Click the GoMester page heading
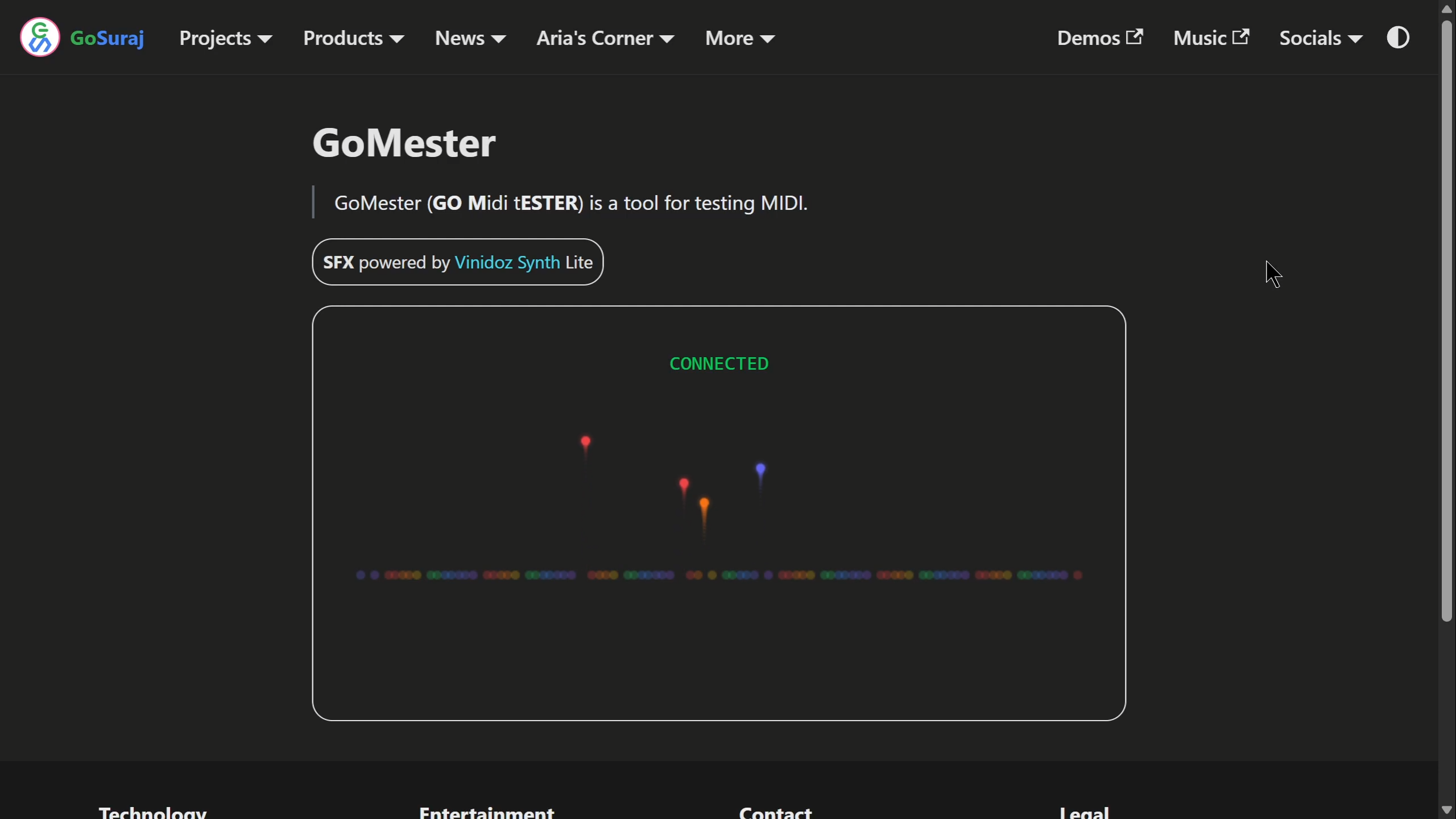The image size is (1456, 819). [x=404, y=142]
